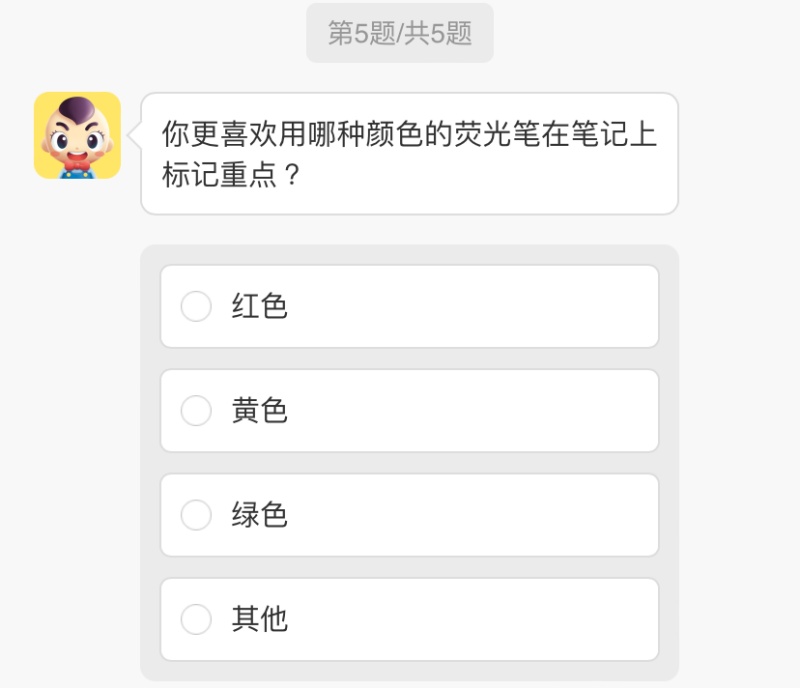Select the 其他 radio button

click(x=196, y=619)
